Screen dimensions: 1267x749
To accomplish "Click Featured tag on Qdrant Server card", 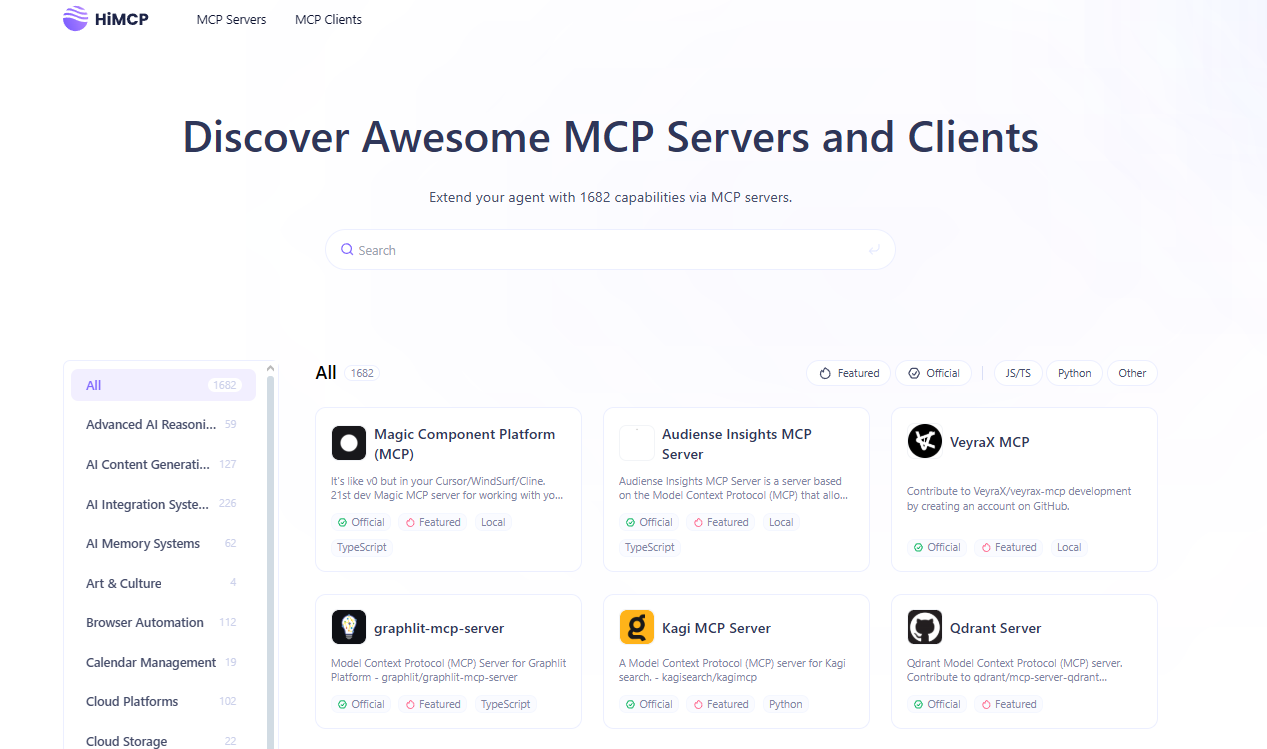I will pos(1009,704).
